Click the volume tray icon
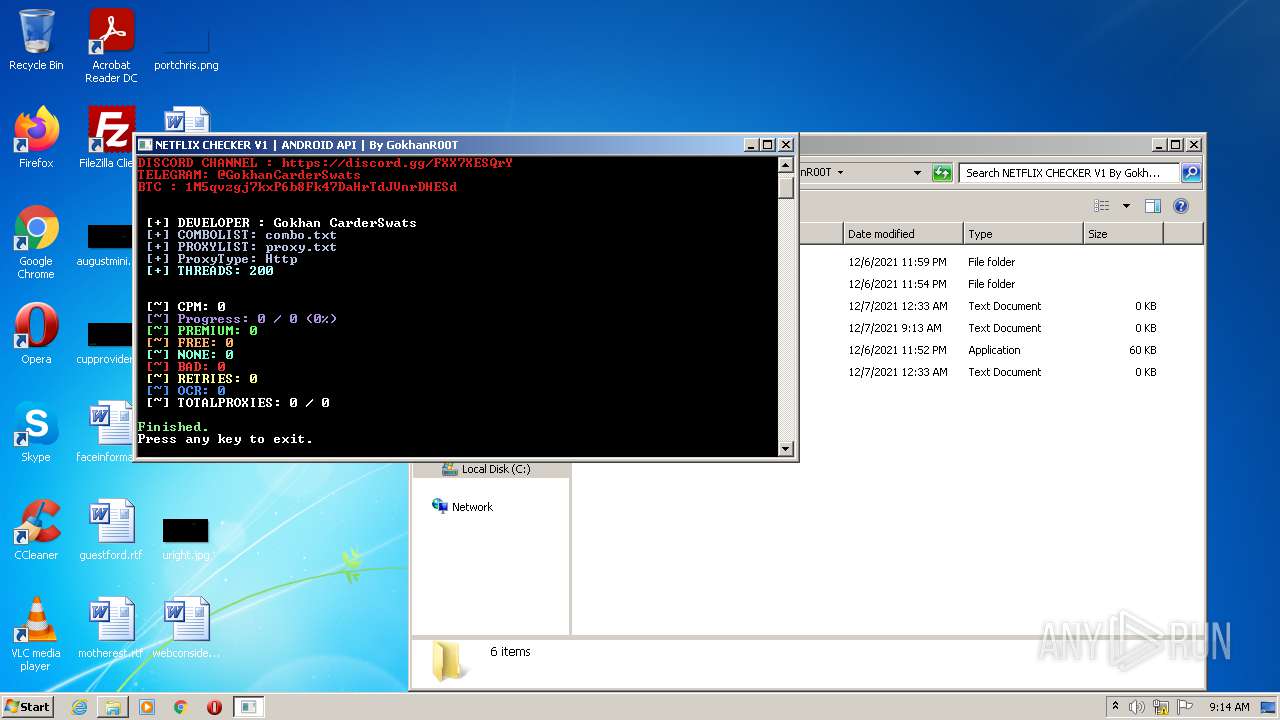The width and height of the screenshot is (1280, 720). [1136, 707]
